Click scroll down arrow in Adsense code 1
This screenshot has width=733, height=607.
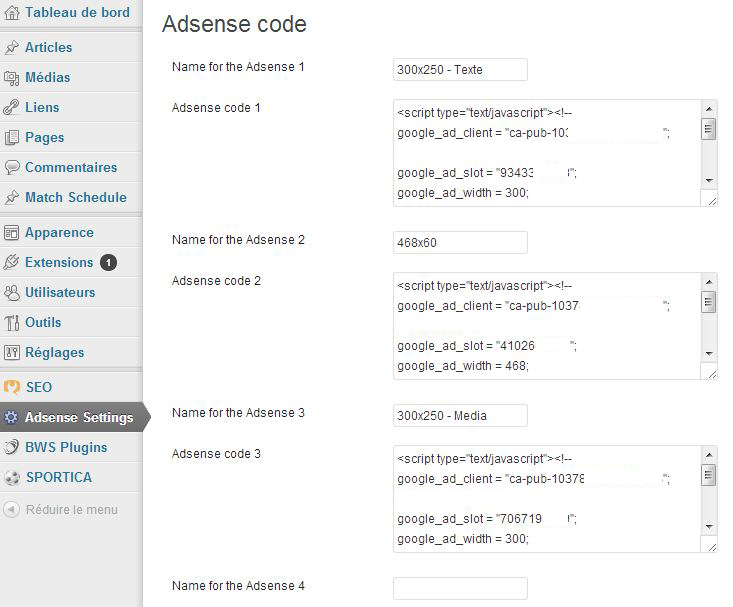709,181
